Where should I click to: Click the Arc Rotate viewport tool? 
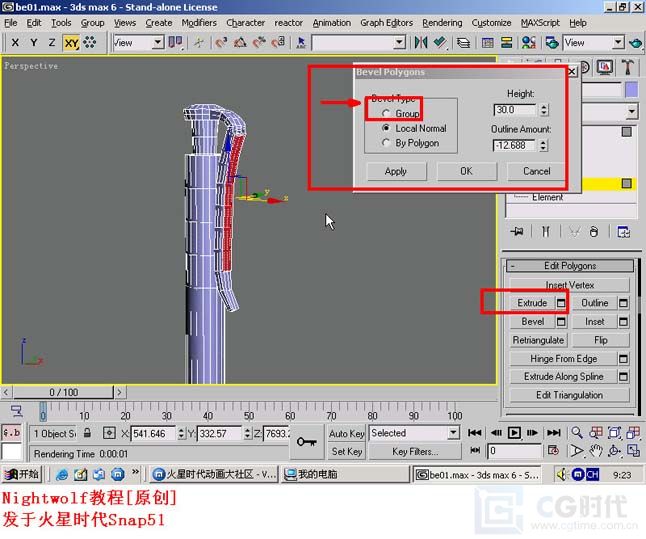pyautogui.click(x=614, y=451)
